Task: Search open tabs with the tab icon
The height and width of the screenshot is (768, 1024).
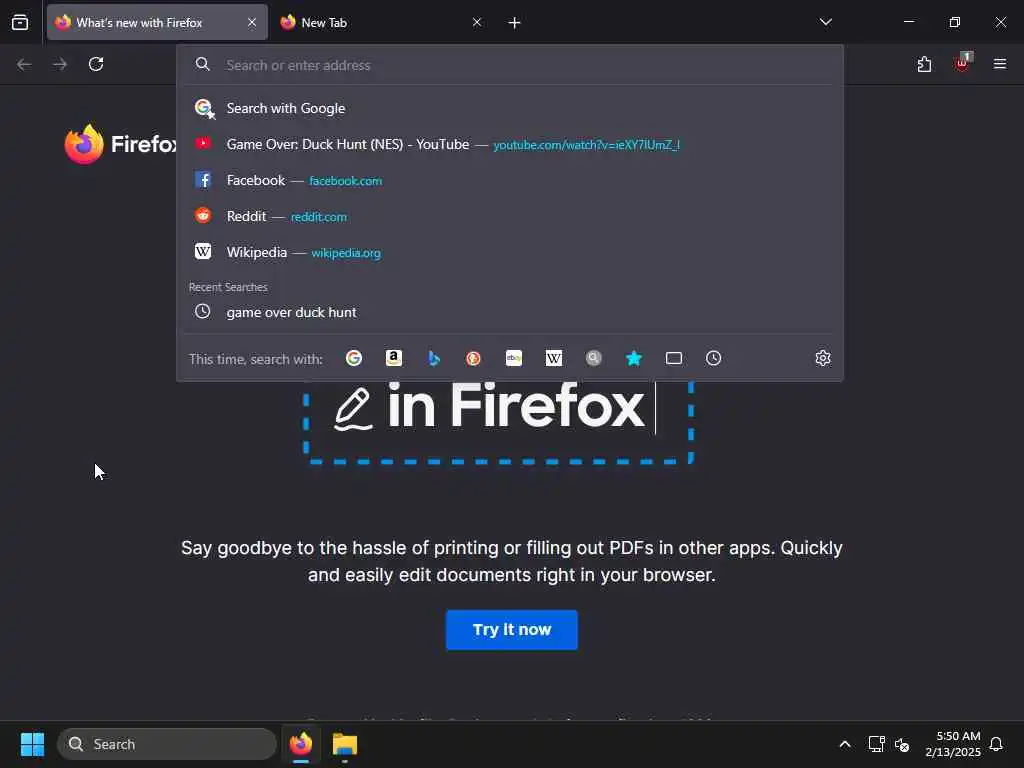Action: [x=674, y=358]
